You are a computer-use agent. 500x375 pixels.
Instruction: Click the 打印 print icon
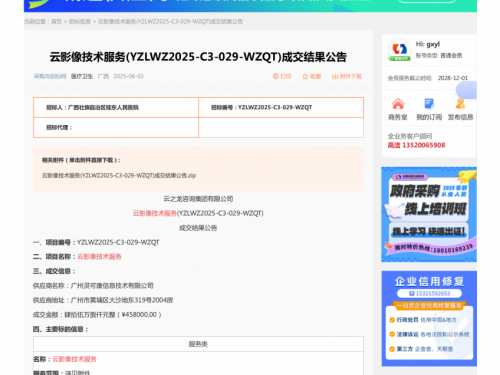276,76
